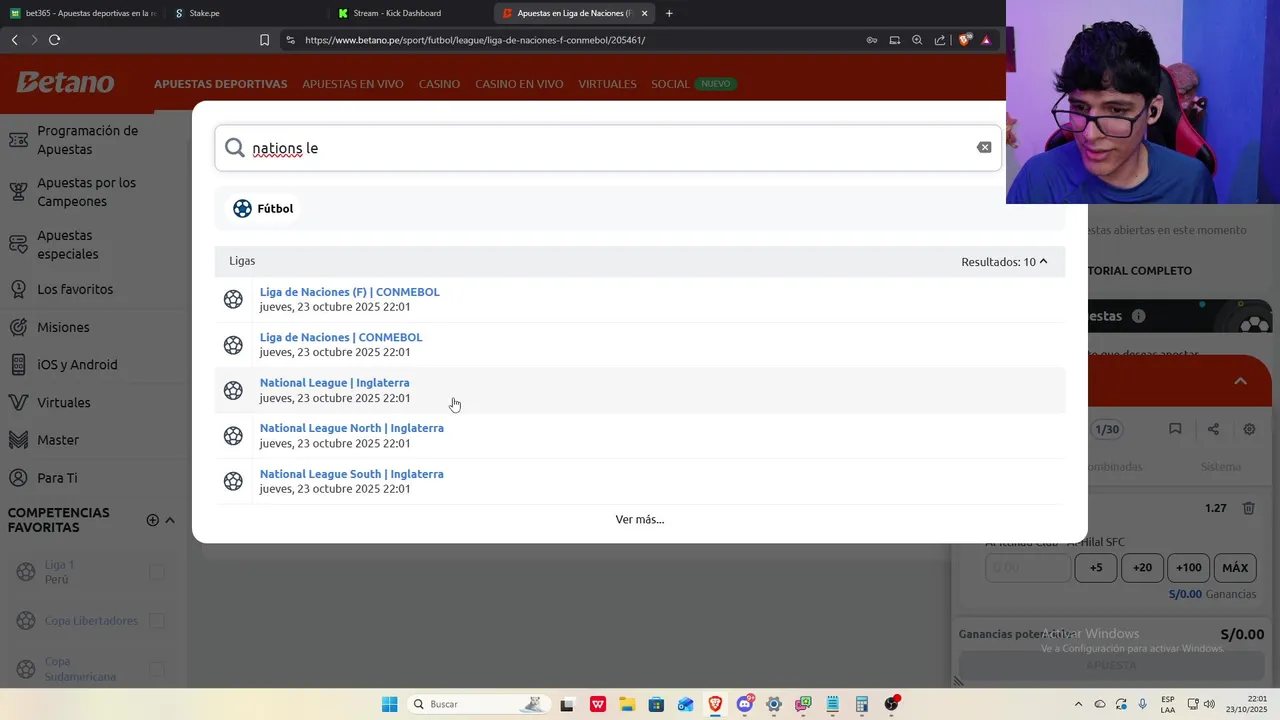Select the Fútbol filter chip
Image resolution: width=1280 pixels, height=720 pixels.
[x=263, y=209]
